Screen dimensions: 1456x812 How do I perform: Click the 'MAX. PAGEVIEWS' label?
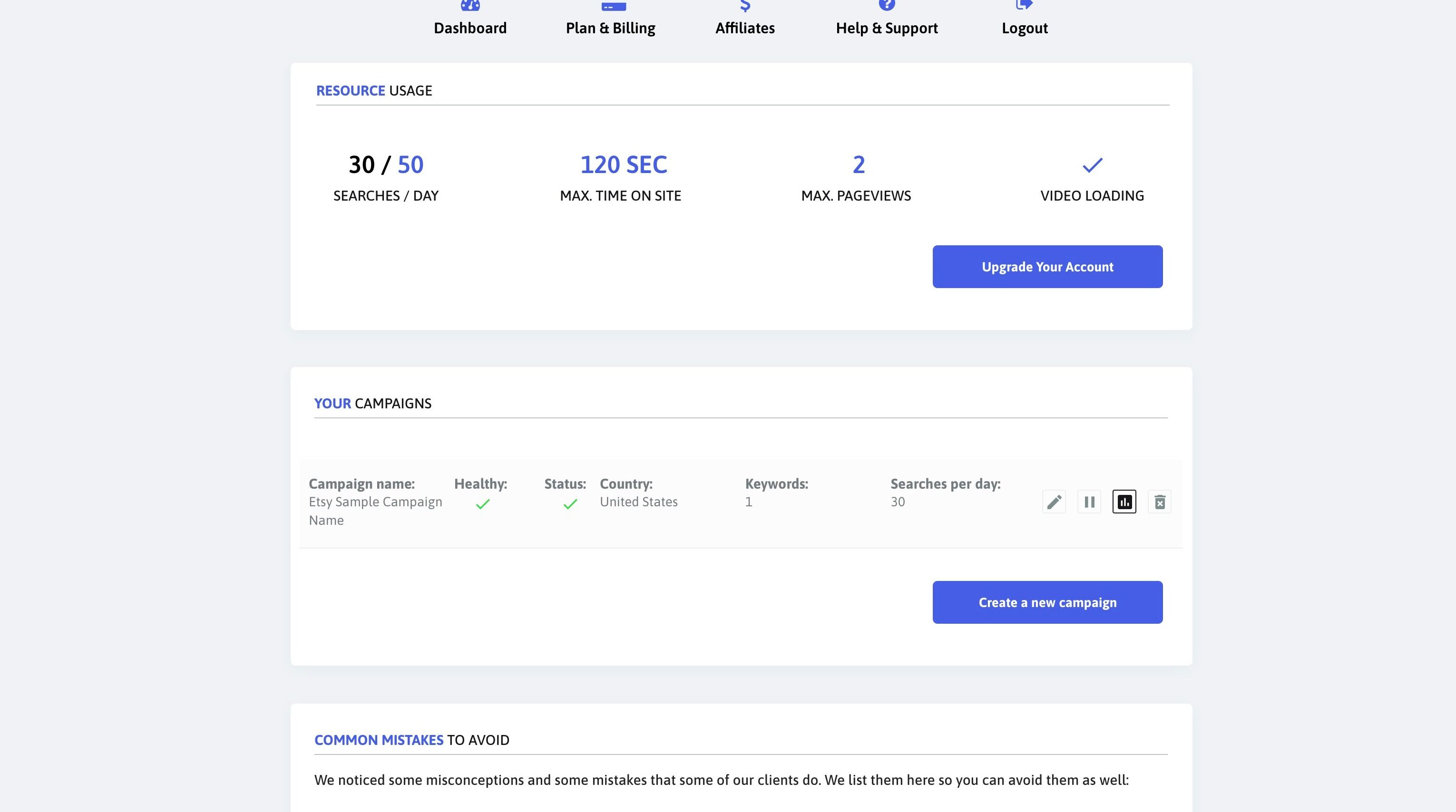click(x=856, y=196)
